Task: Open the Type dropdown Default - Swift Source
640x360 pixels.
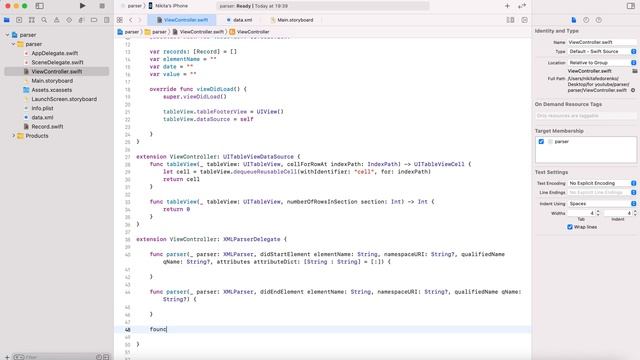Action: 602,51
